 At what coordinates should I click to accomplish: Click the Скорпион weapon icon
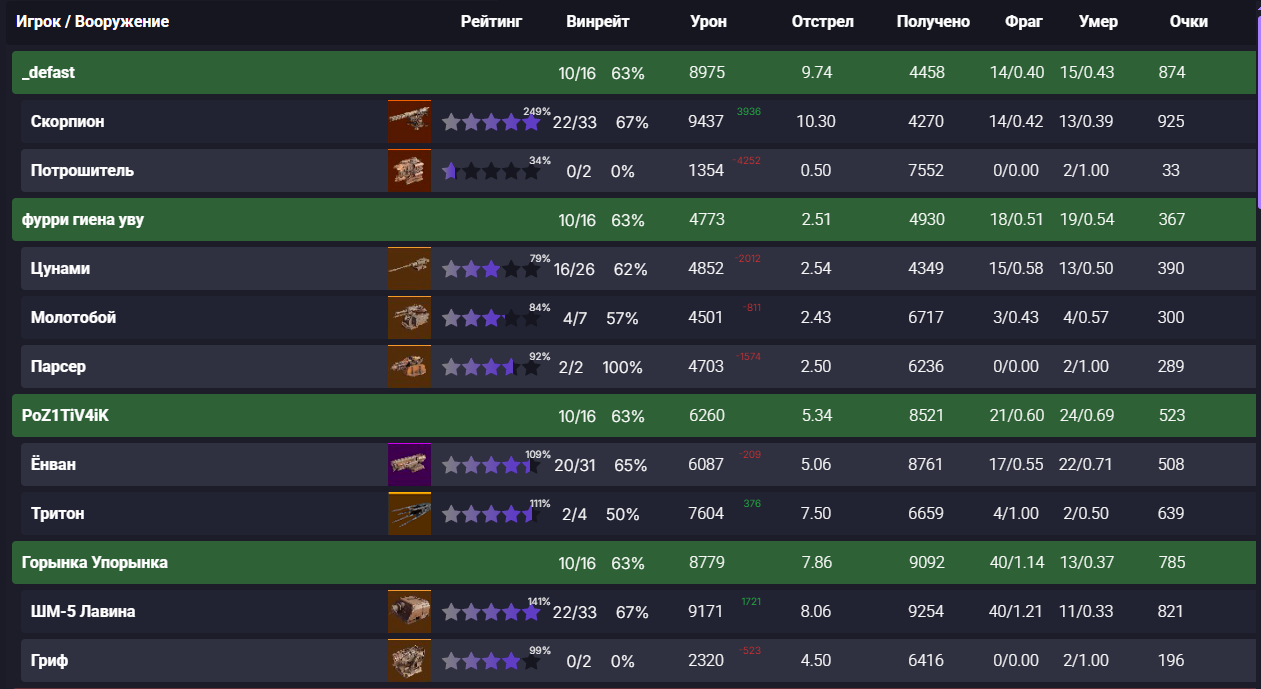pyautogui.click(x=409, y=121)
